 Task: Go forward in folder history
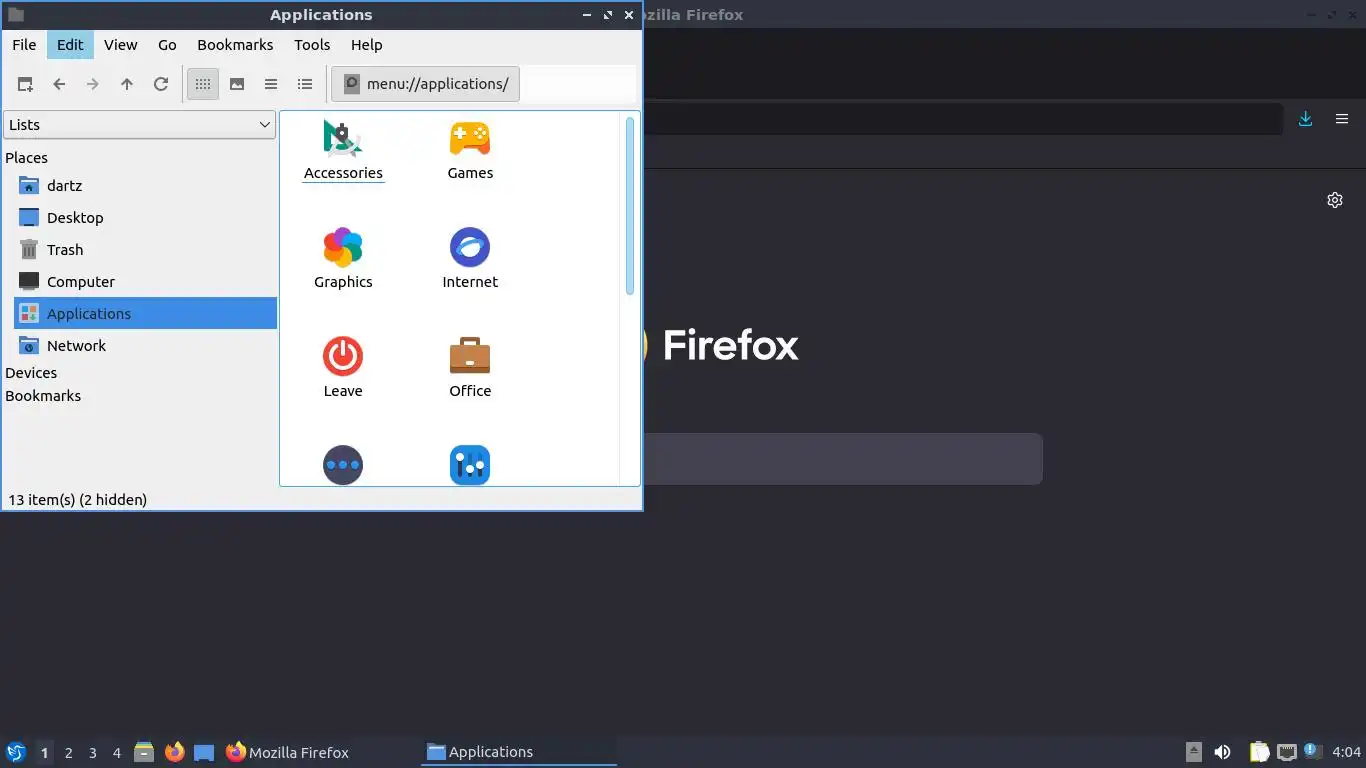pos(93,84)
